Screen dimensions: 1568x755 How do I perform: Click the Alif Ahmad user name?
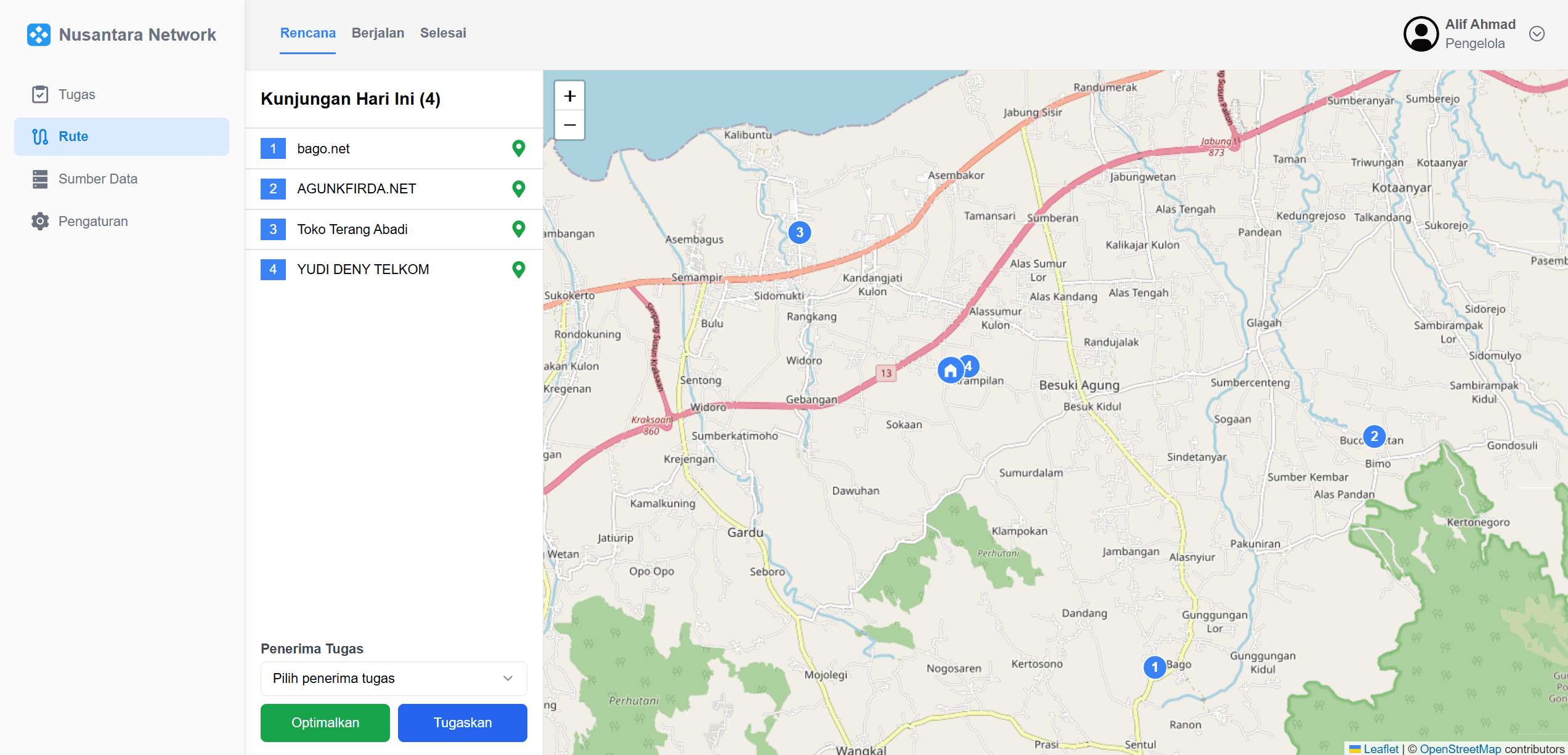click(x=1480, y=24)
